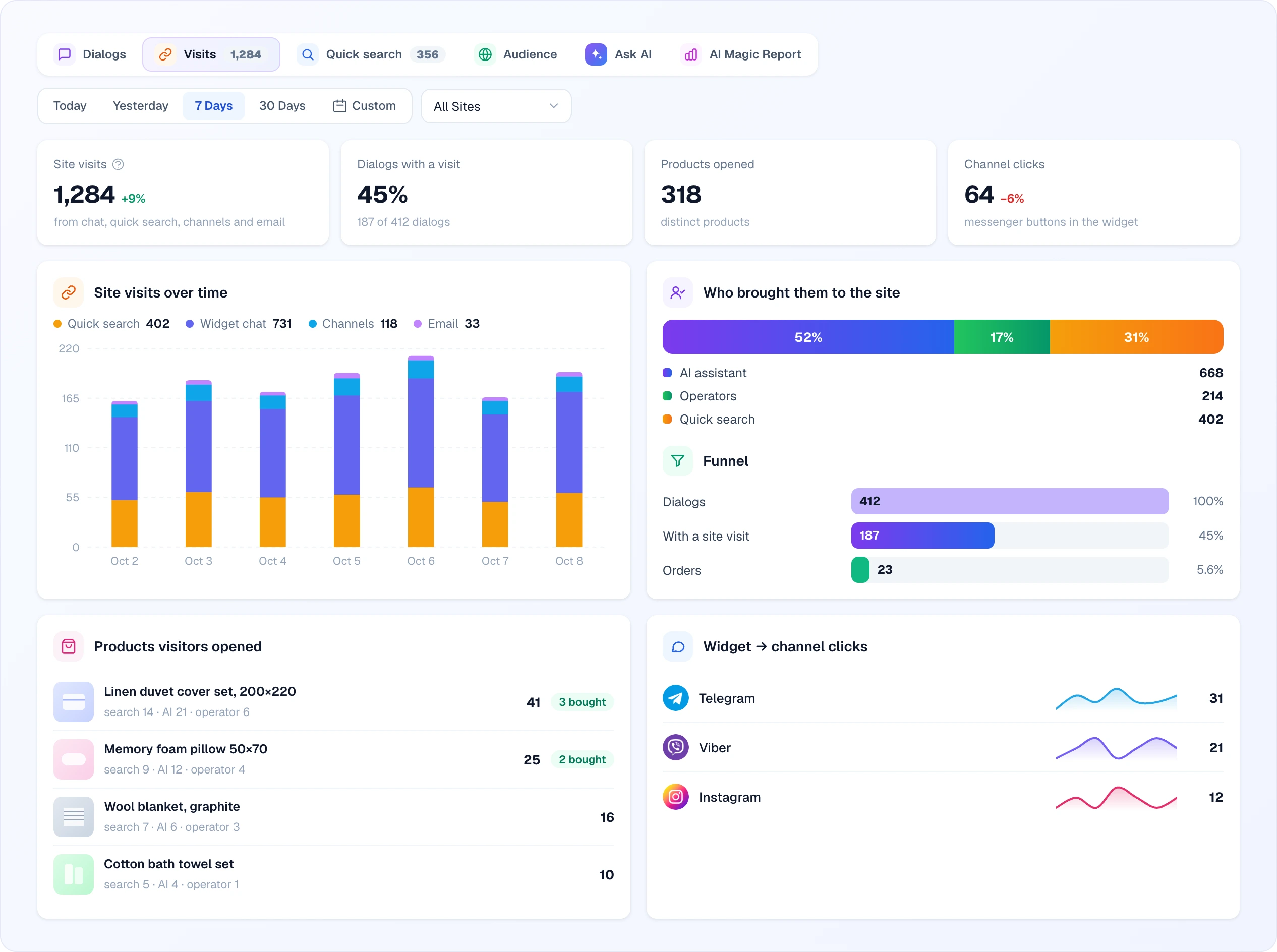Click the Channel clicks 64 card

[1094, 193]
